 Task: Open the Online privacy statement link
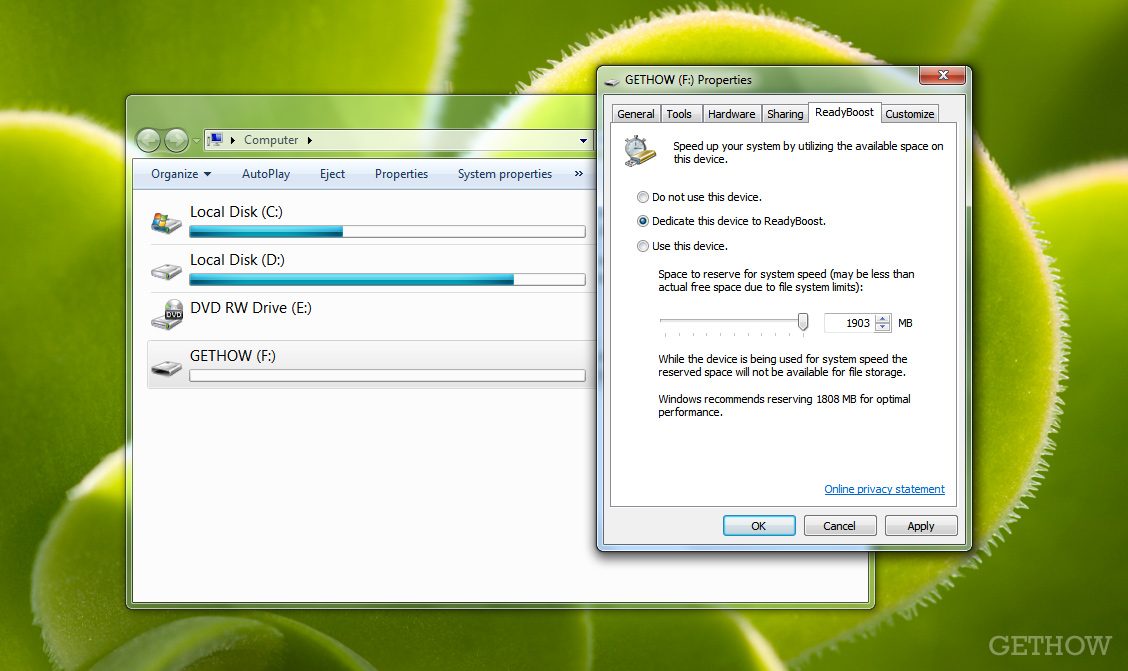pos(884,489)
